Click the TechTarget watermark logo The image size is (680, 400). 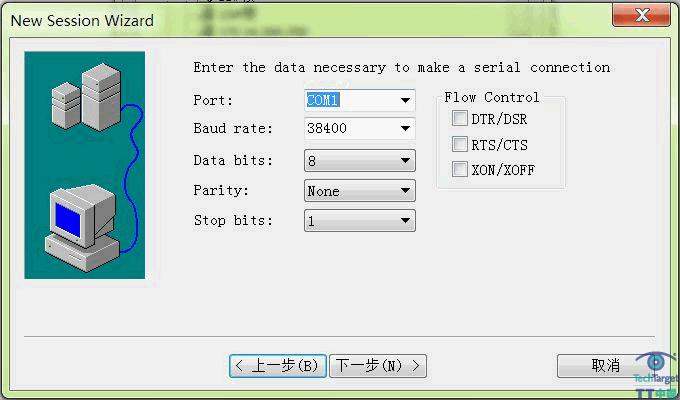point(656,375)
